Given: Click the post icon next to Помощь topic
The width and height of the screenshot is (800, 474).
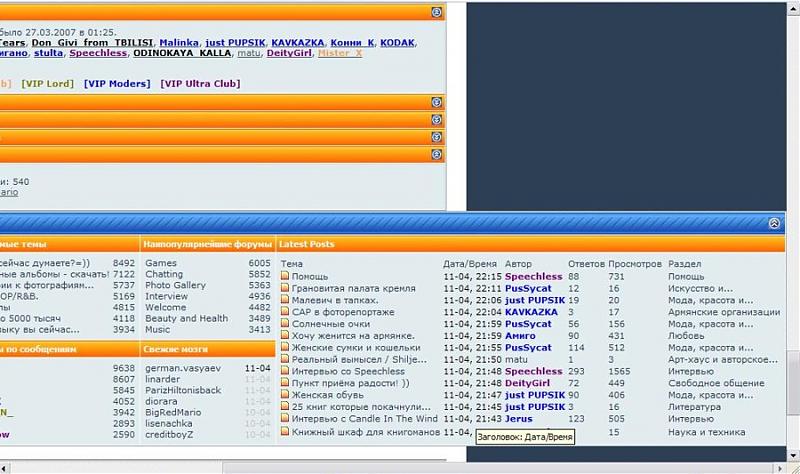Looking at the screenshot, I should click(285, 276).
